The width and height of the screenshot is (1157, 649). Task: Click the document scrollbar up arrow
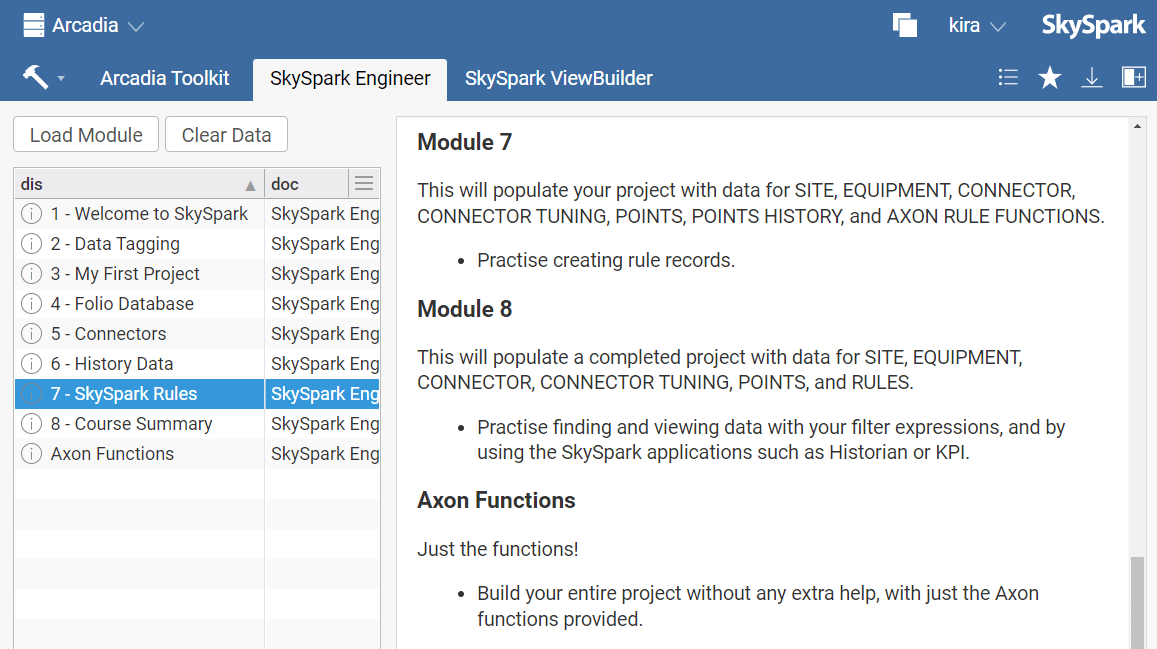[x=1137, y=127]
